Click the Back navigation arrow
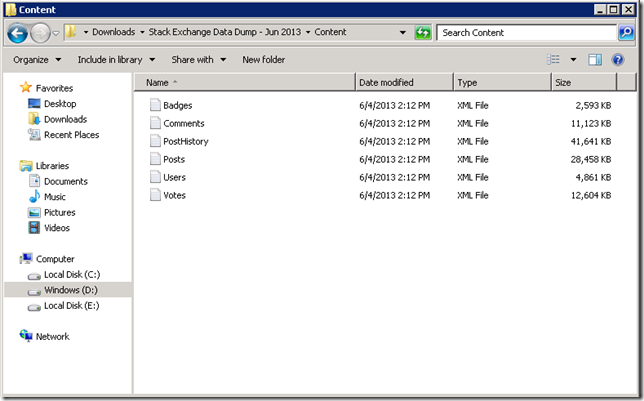 (17, 33)
